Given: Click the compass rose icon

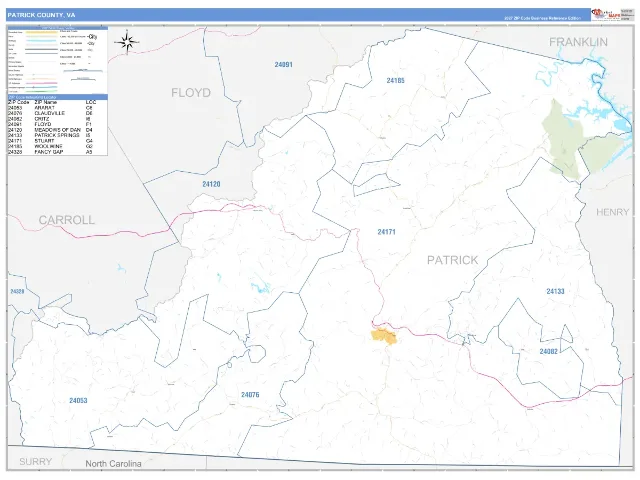Looking at the screenshot, I should pyautogui.click(x=127, y=42).
